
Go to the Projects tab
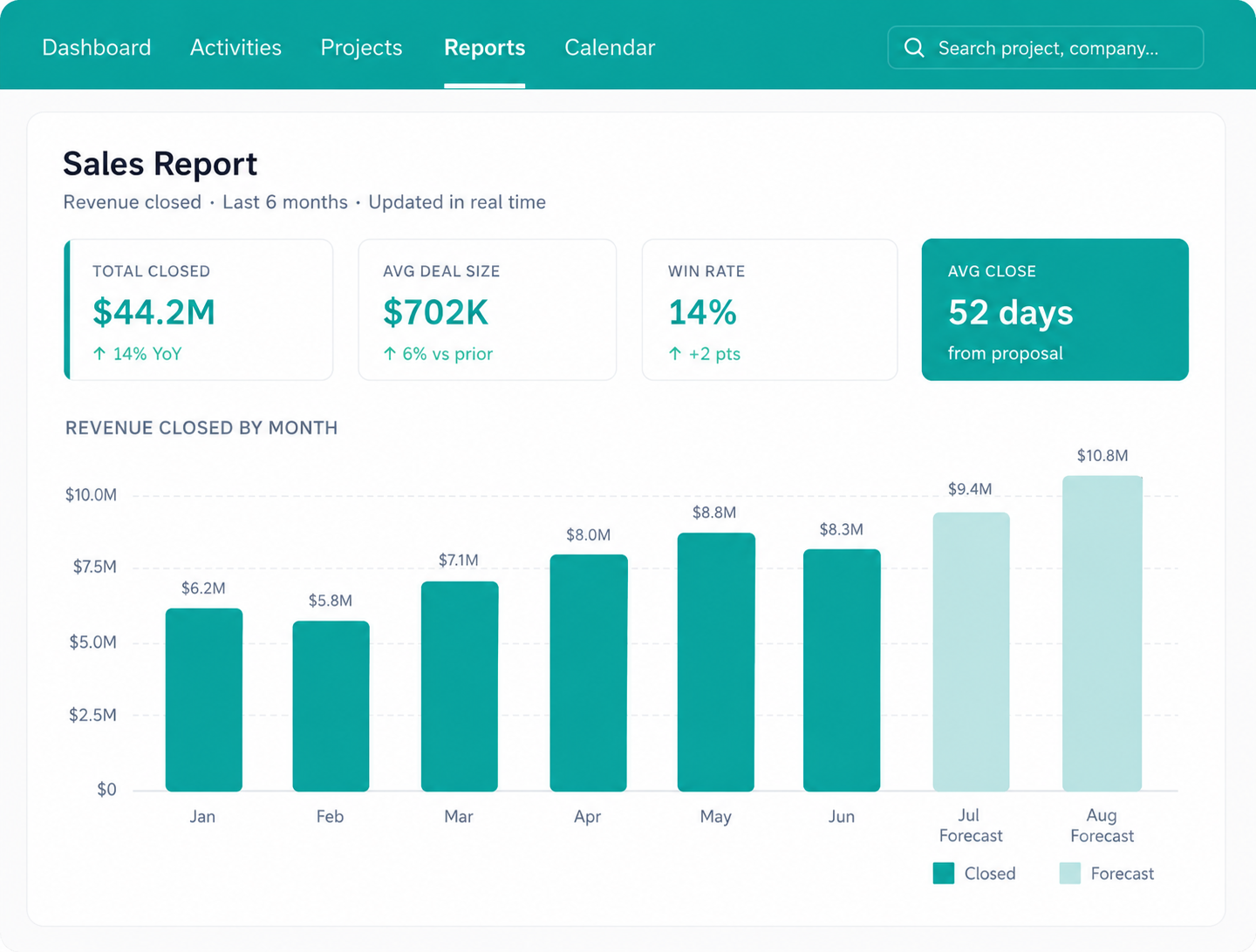pos(361,47)
